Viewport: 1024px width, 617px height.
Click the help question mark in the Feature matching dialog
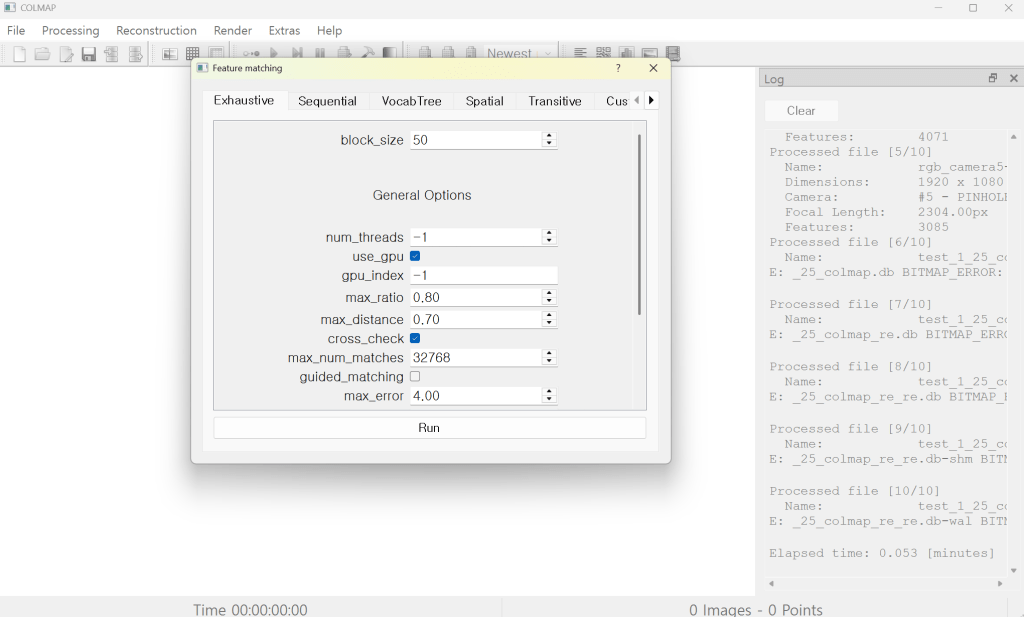click(x=618, y=68)
